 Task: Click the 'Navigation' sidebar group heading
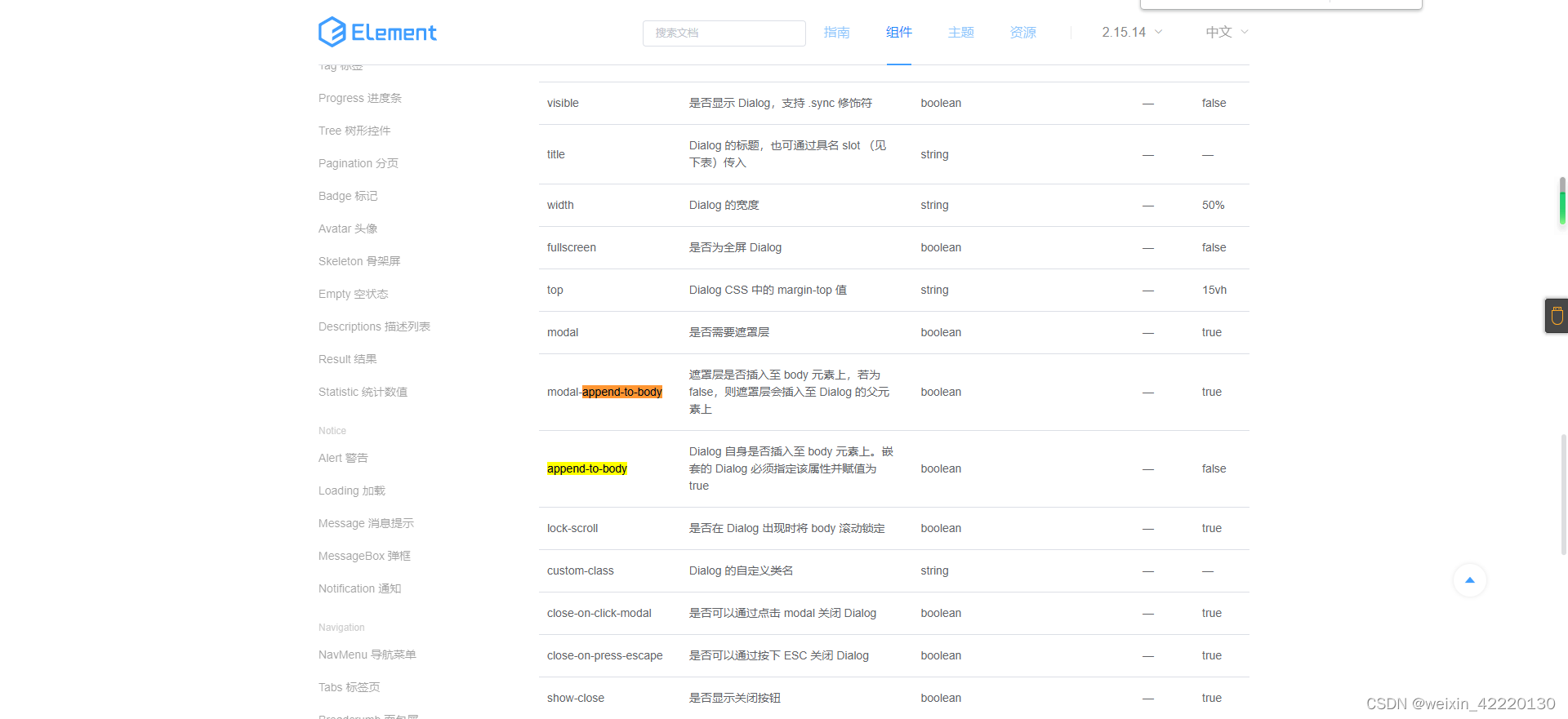coord(341,628)
